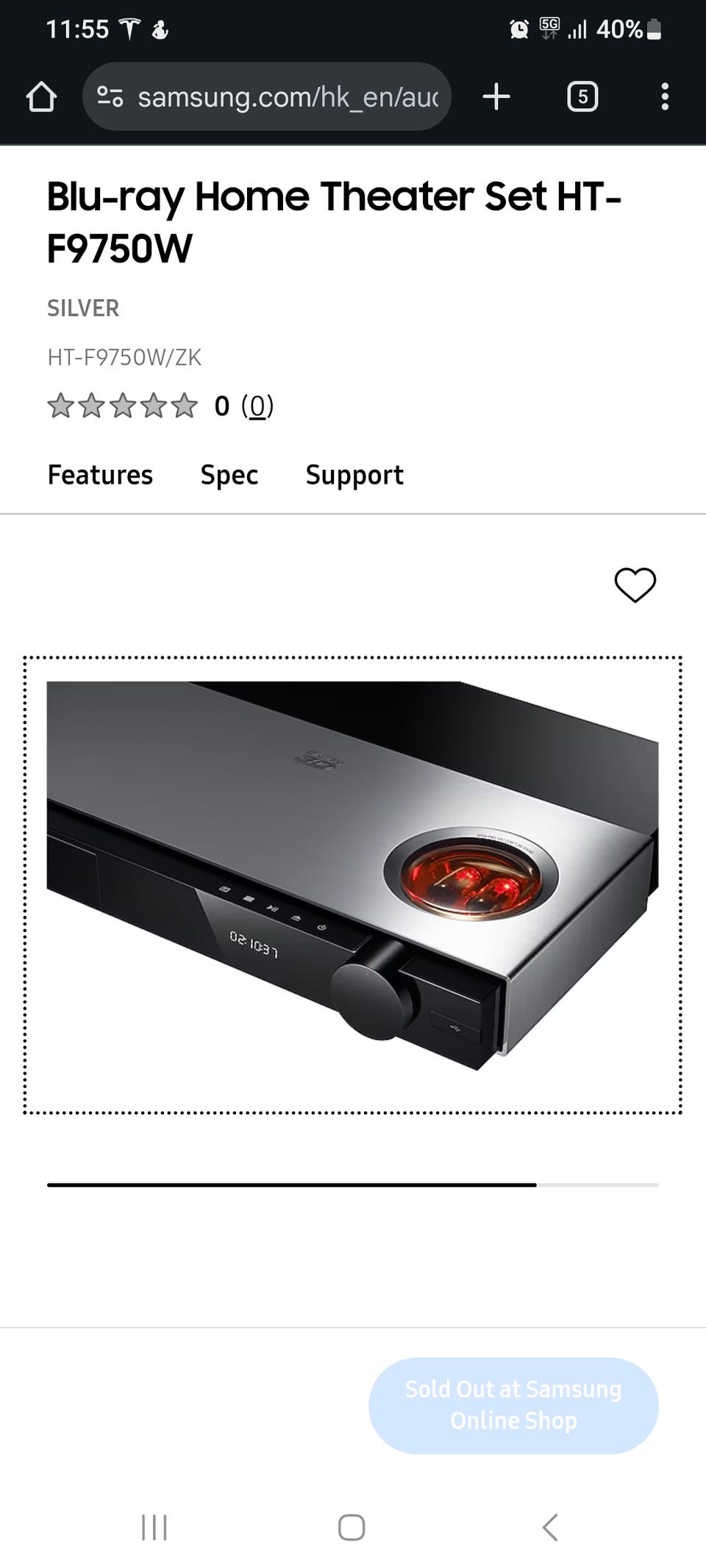Add product to wishlist with heart icon
The height and width of the screenshot is (1568, 706).
click(635, 585)
